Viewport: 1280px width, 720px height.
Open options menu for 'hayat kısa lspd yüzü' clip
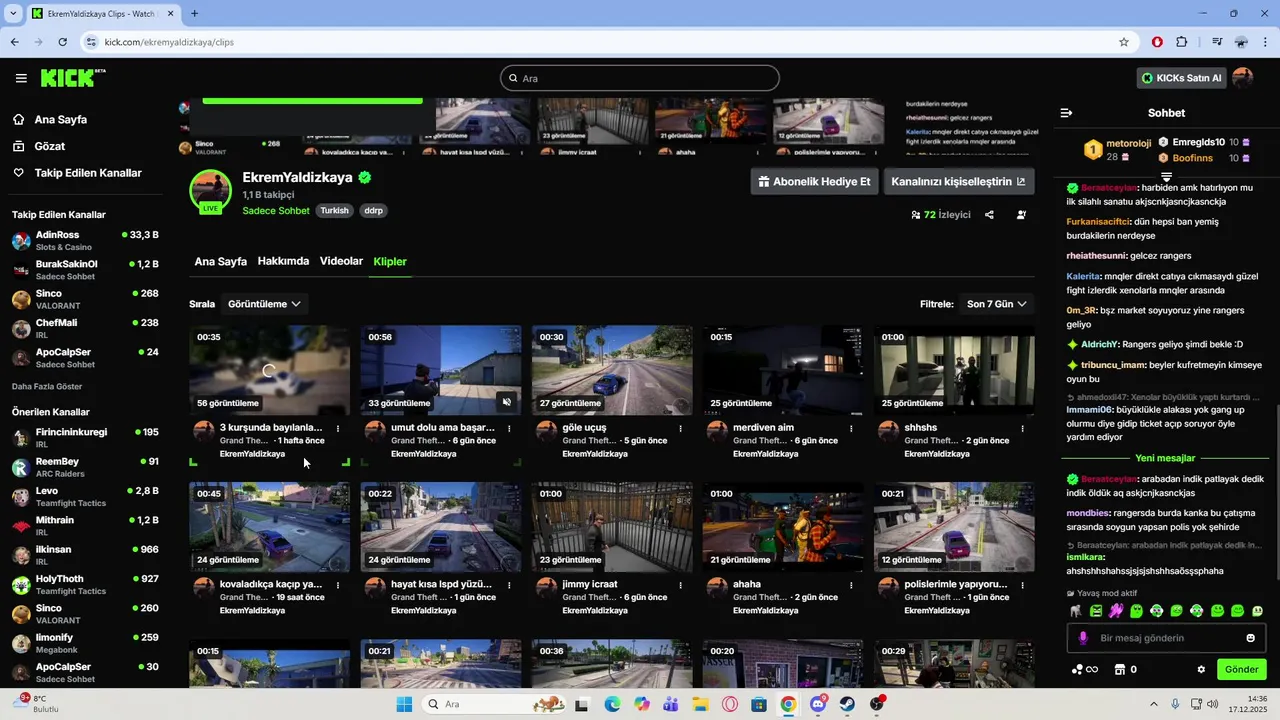click(x=509, y=585)
